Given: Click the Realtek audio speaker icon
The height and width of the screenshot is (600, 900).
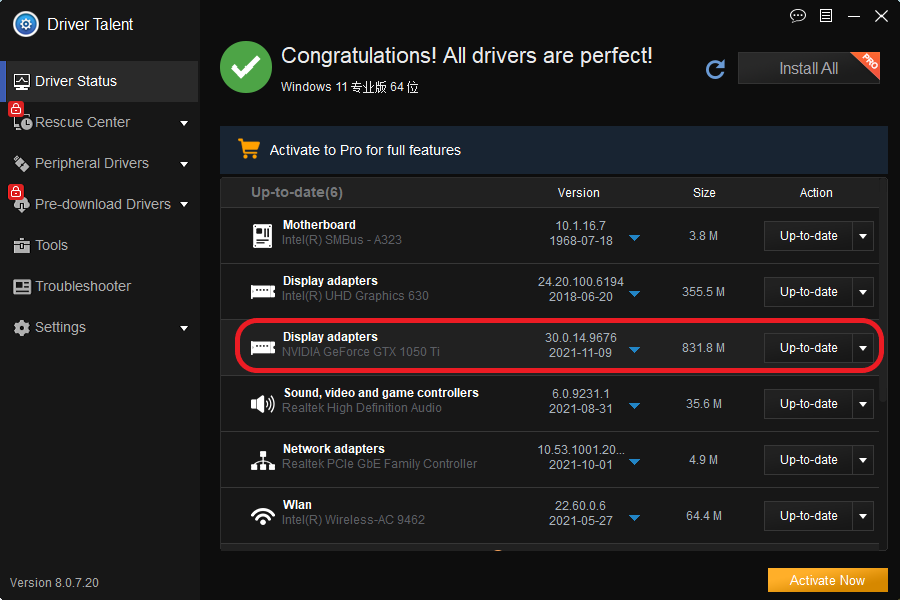Looking at the screenshot, I should coord(263,404).
